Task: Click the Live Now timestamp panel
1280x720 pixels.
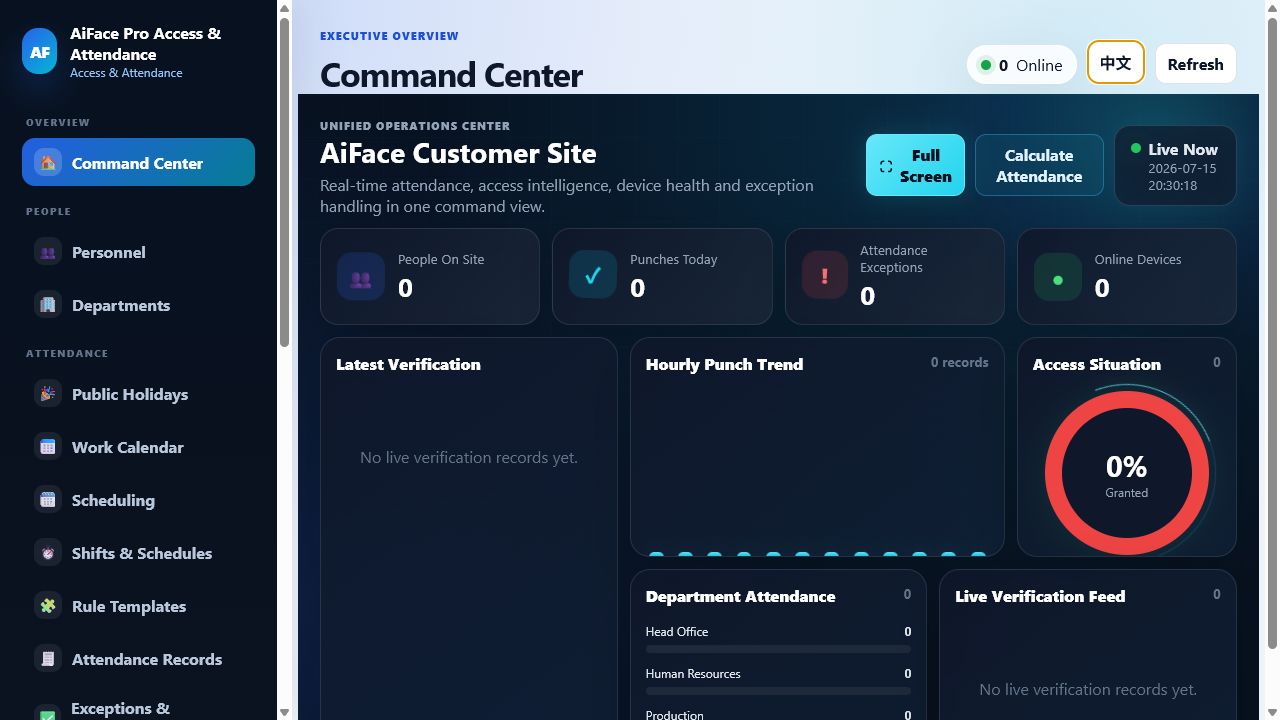Action: 1175,165
